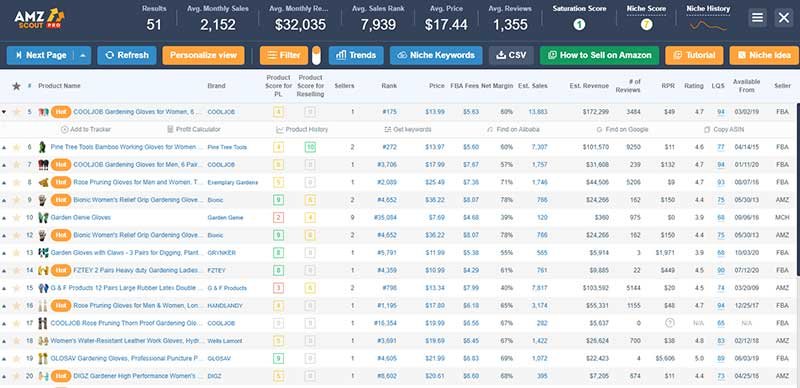Expand the COOLJOB Gloves for Men row
This screenshot has height=388, width=800.
(x=4, y=165)
